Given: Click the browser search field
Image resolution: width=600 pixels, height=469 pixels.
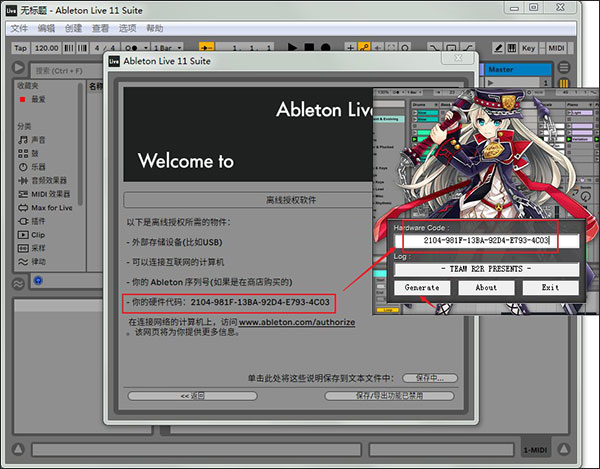Looking at the screenshot, I should [67, 71].
